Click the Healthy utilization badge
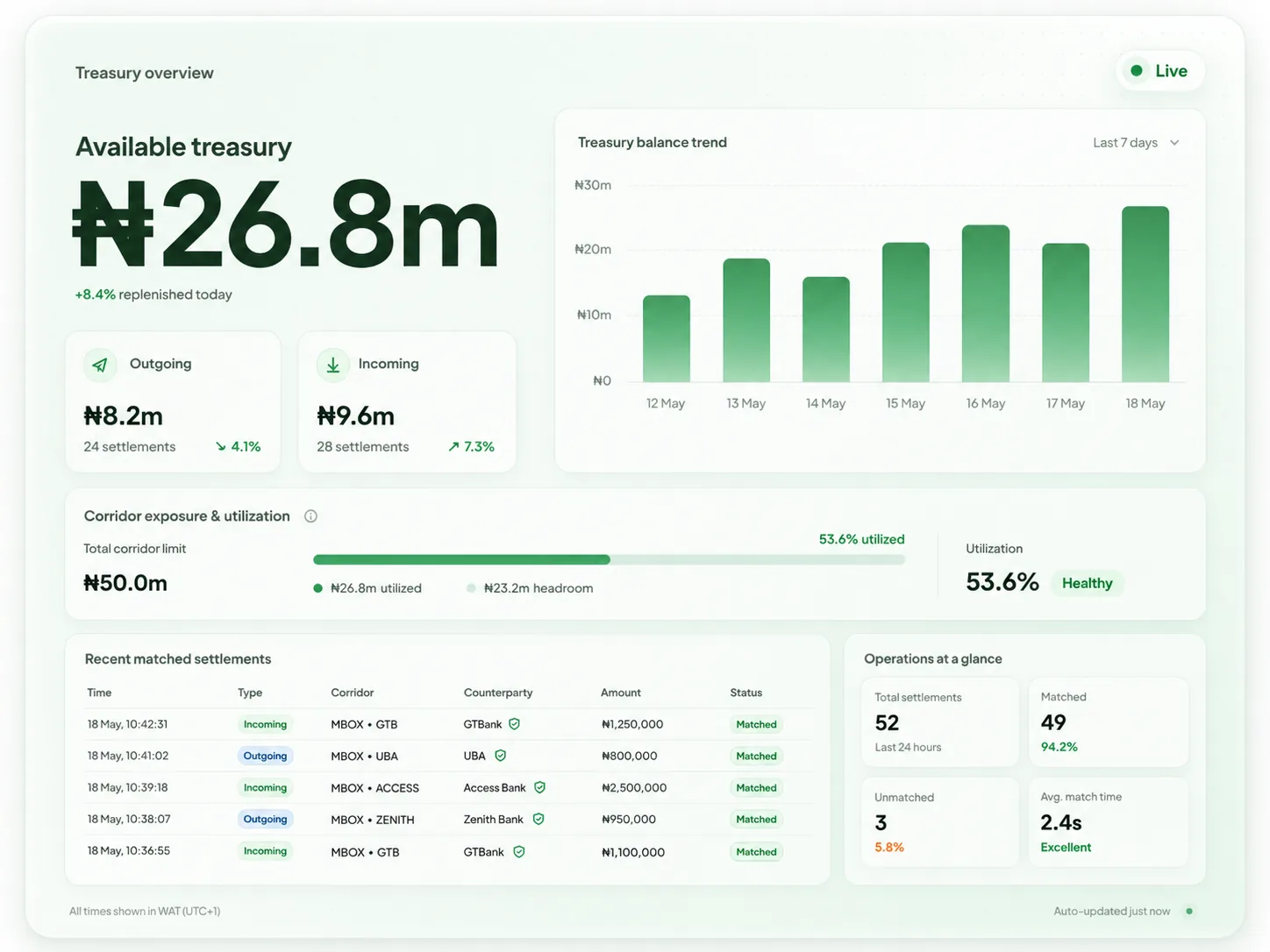Viewport: 1270px width, 952px height. coord(1087,584)
